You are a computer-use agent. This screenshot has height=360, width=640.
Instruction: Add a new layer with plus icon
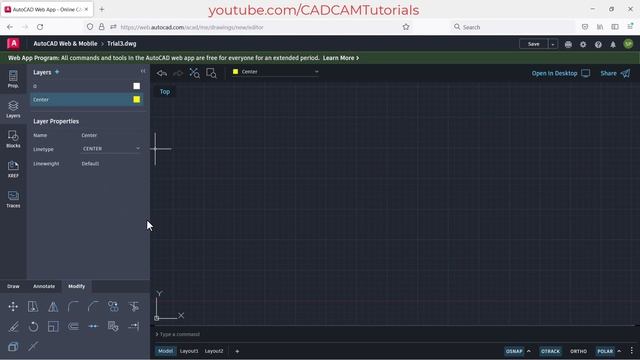[x=57, y=72]
